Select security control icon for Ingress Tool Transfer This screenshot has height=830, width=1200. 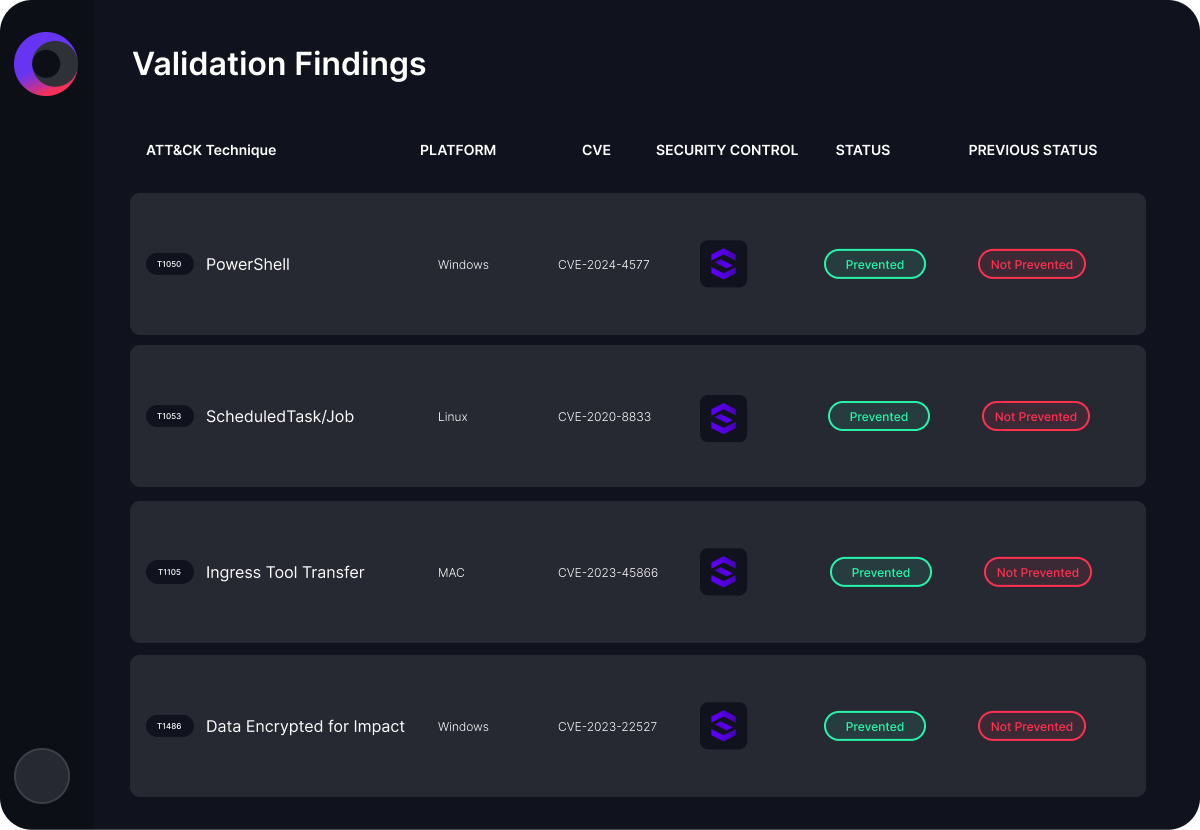tap(723, 572)
